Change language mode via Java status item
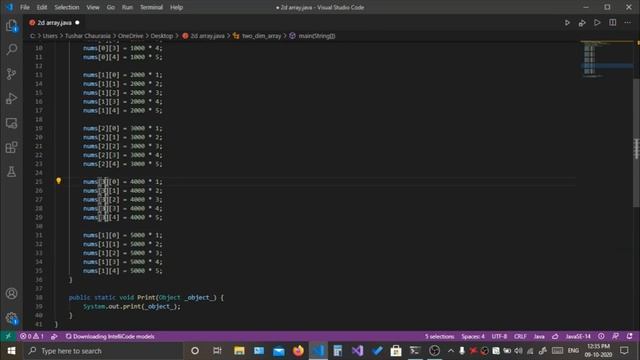 (x=539, y=336)
